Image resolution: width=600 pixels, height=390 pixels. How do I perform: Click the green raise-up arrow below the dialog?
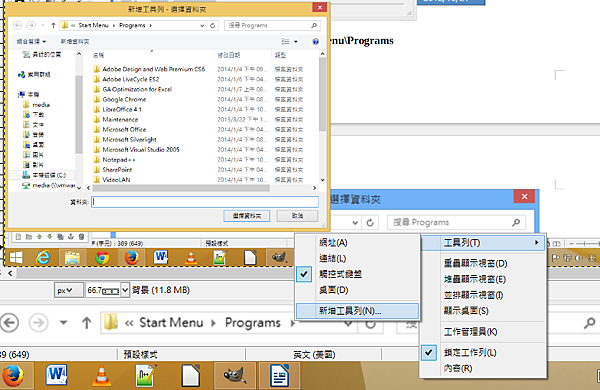tap(39, 237)
